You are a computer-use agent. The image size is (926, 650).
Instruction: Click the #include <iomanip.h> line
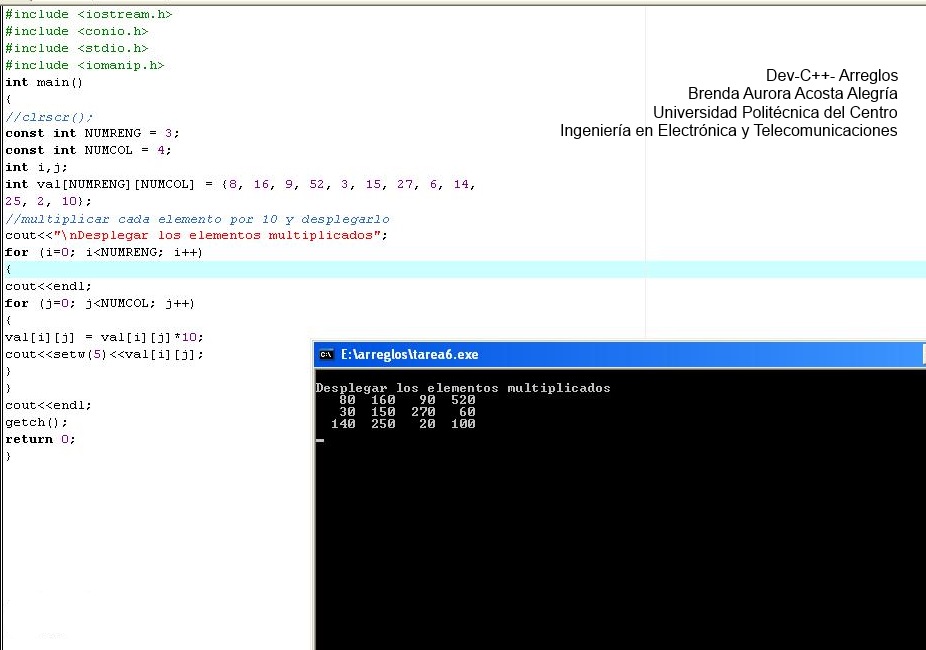pos(83,65)
